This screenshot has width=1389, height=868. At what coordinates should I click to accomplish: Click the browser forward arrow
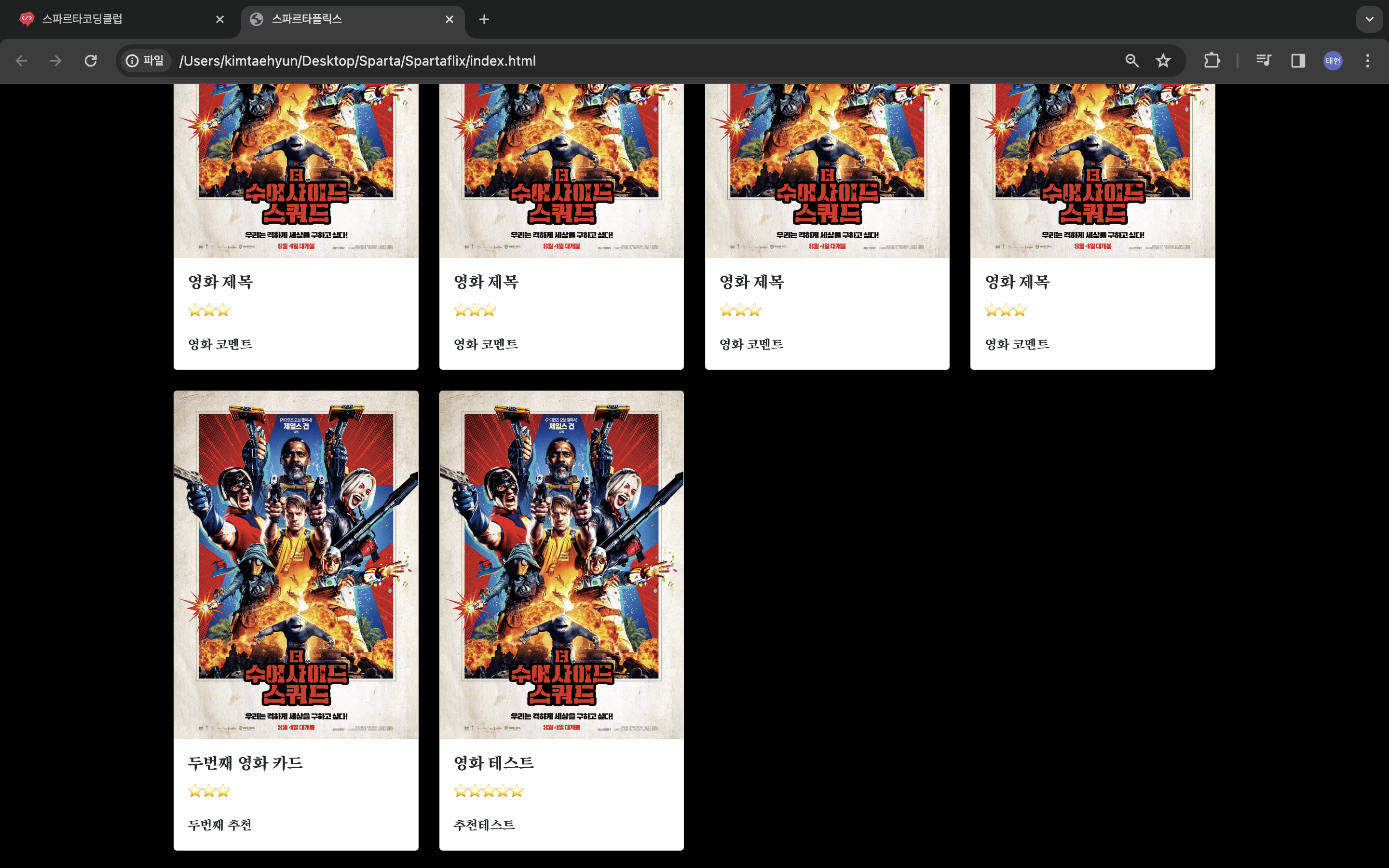pos(55,61)
